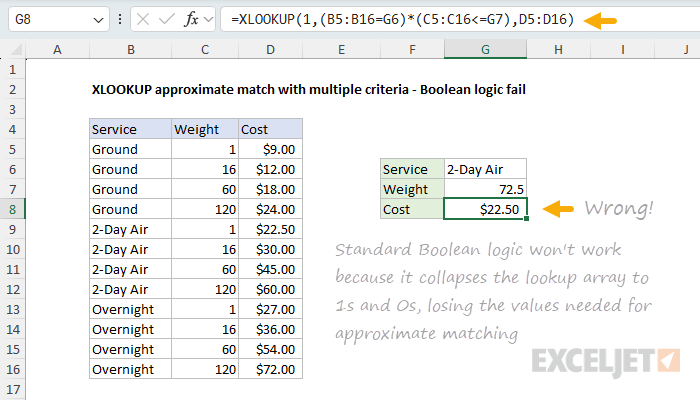This screenshot has height=400, width=700.
Task: Click the '$22.50' result cell G8
Action: (x=485, y=209)
